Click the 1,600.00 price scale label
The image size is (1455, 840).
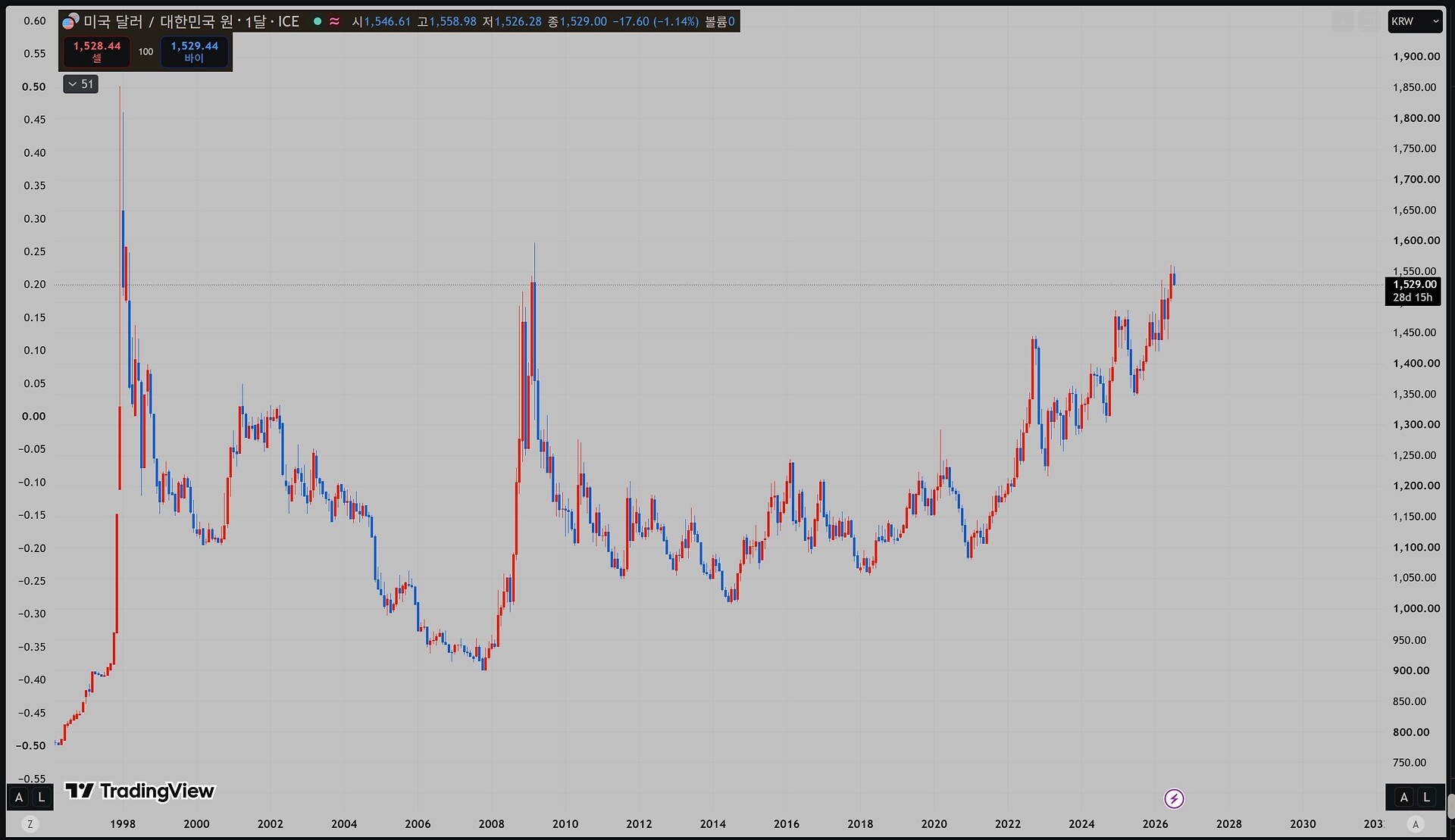pos(1416,240)
